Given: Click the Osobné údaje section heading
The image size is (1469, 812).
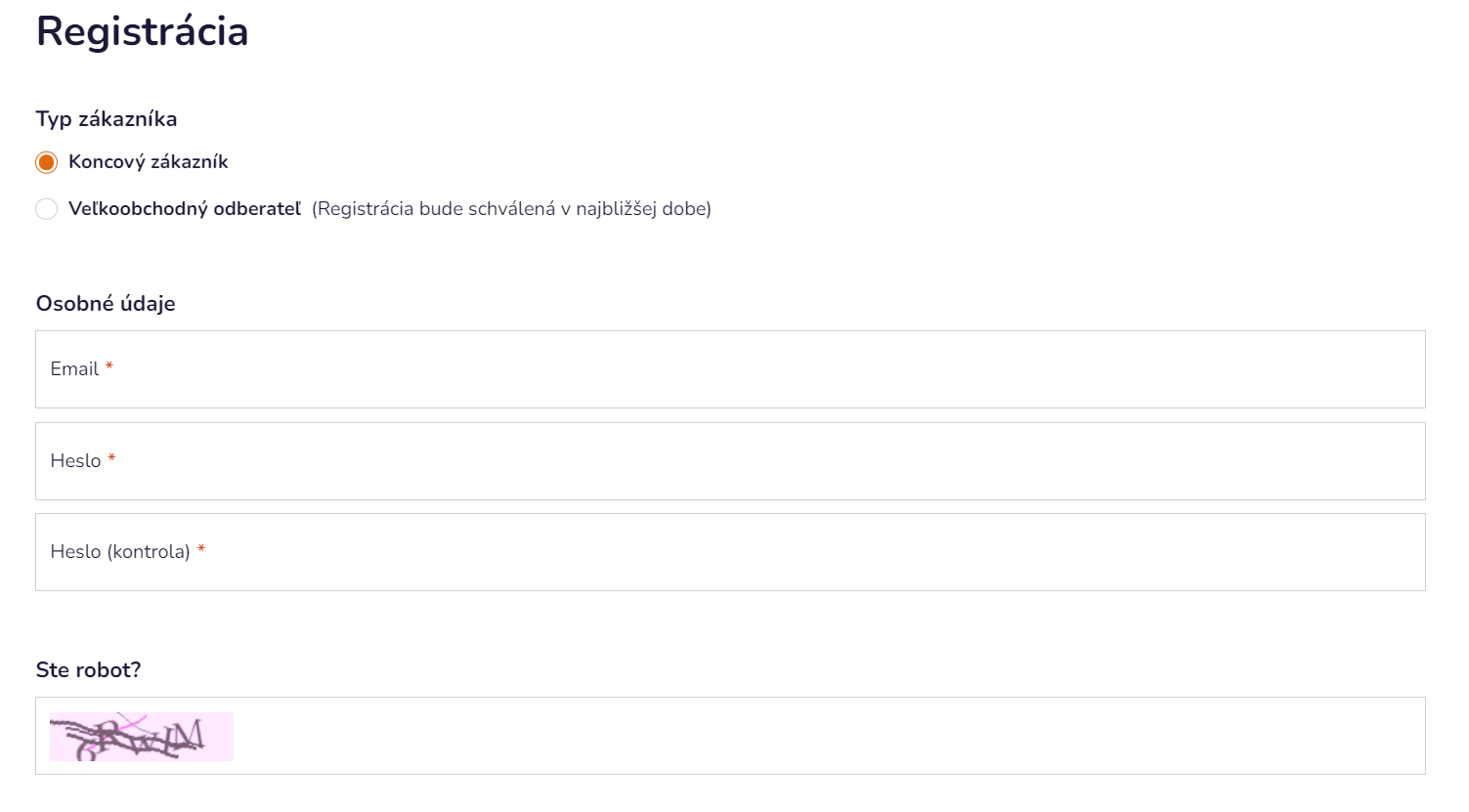Looking at the screenshot, I should tap(106, 304).
